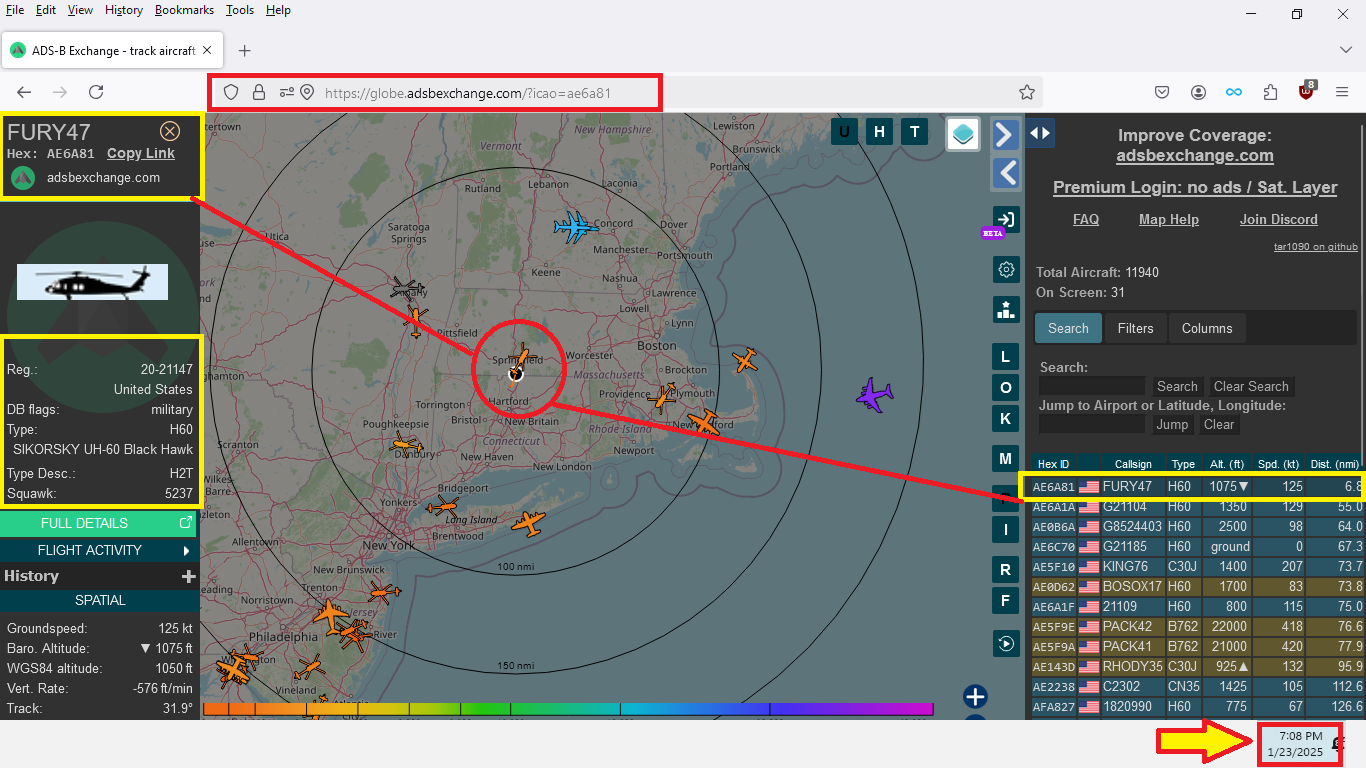The image size is (1366, 768).
Task: Zoom in with the plus map button
Action: click(975, 697)
